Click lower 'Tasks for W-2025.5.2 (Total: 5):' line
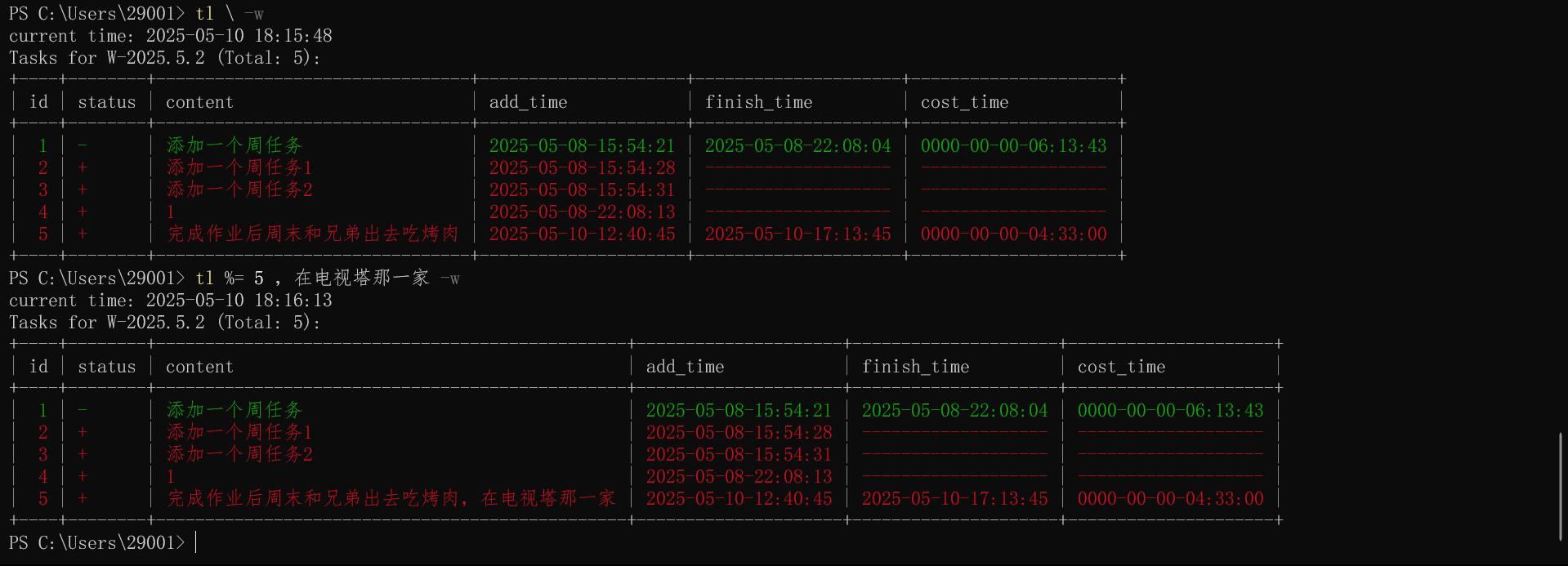 (165, 323)
